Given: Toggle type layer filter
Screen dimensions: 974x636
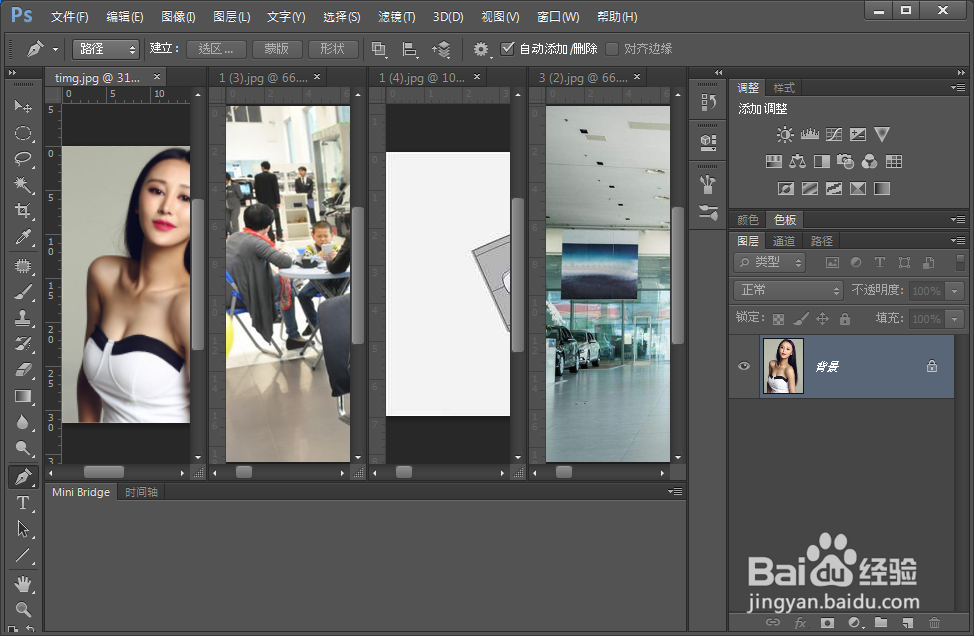Looking at the screenshot, I should [880, 263].
